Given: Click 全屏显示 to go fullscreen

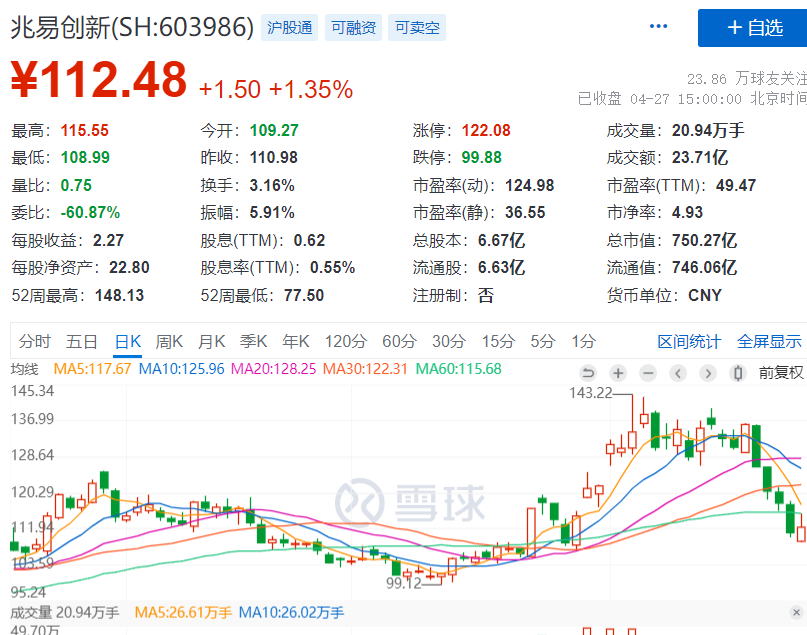Looking at the screenshot, I should [769, 341].
